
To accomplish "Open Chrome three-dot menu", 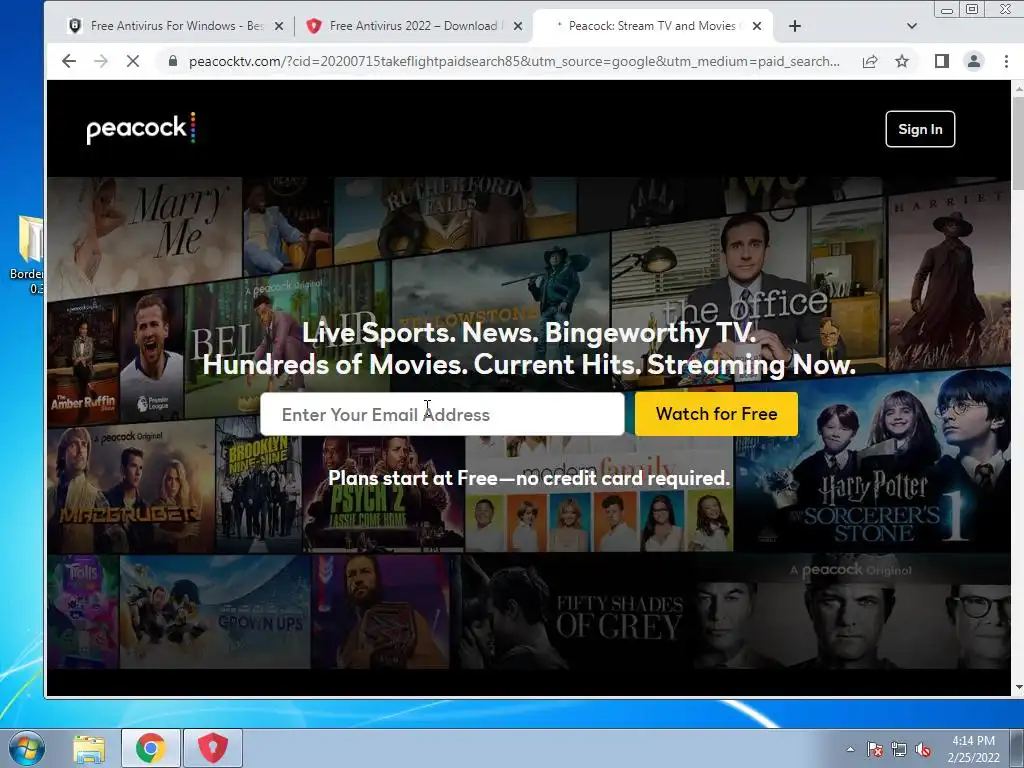I will click(1006, 61).
